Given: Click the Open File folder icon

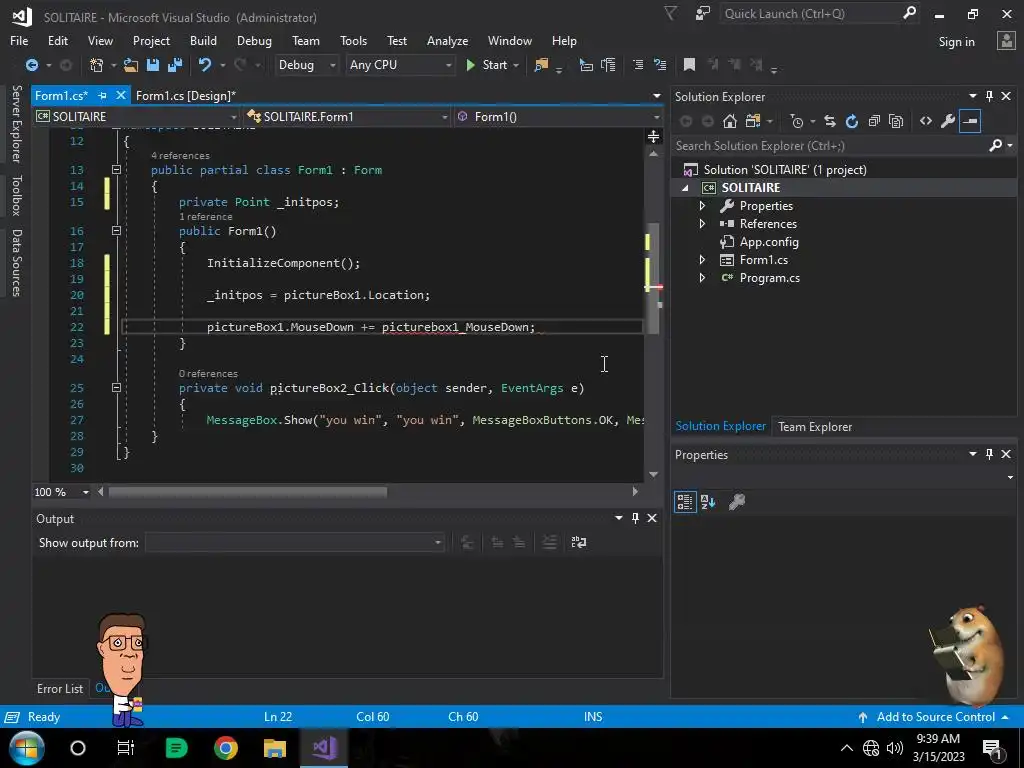Looking at the screenshot, I should pyautogui.click(x=131, y=65).
